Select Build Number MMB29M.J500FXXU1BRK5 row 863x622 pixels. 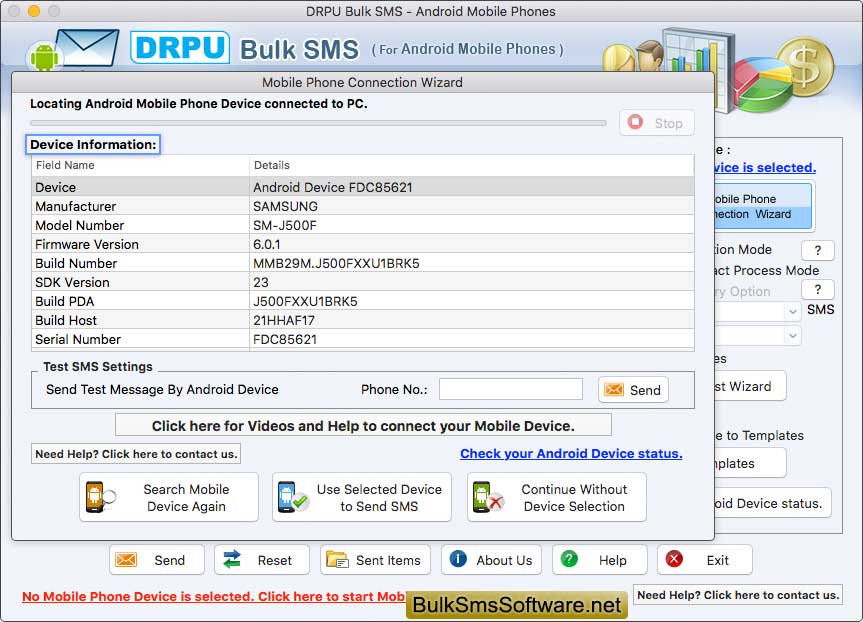[x=363, y=263]
